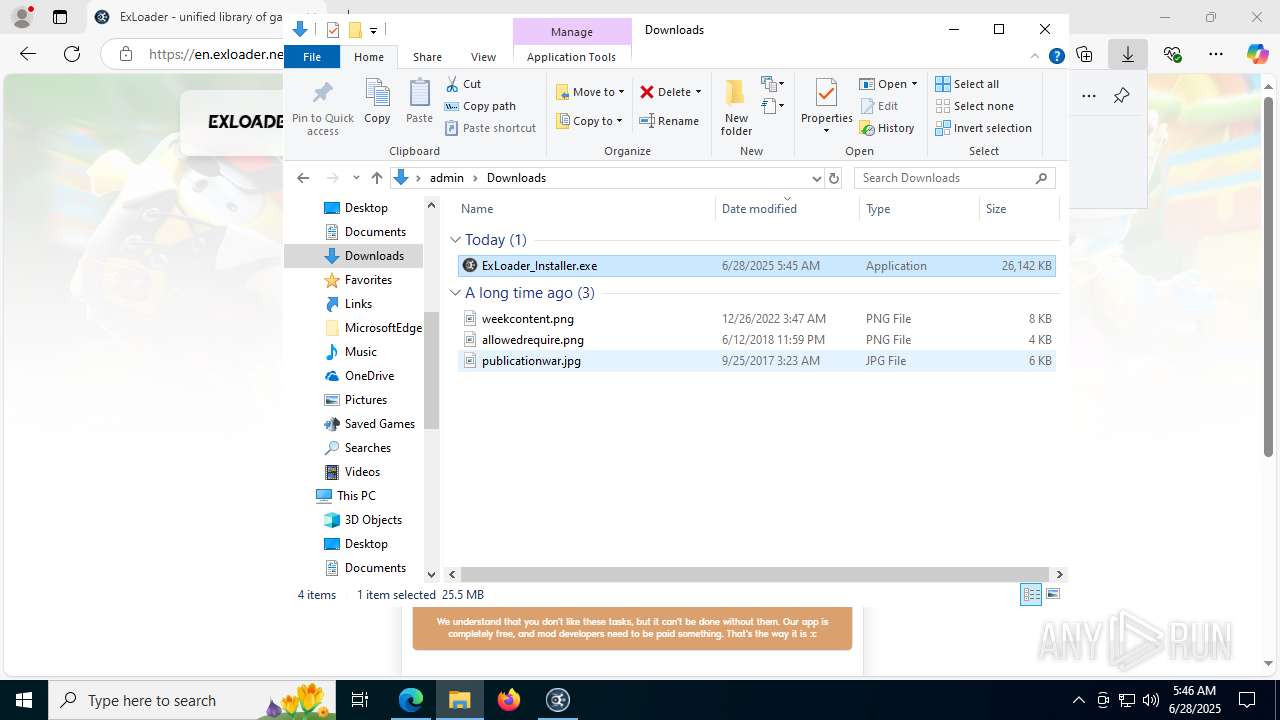Click the Copy ribbon icon
Screen dimensions: 1280x720
(377, 102)
